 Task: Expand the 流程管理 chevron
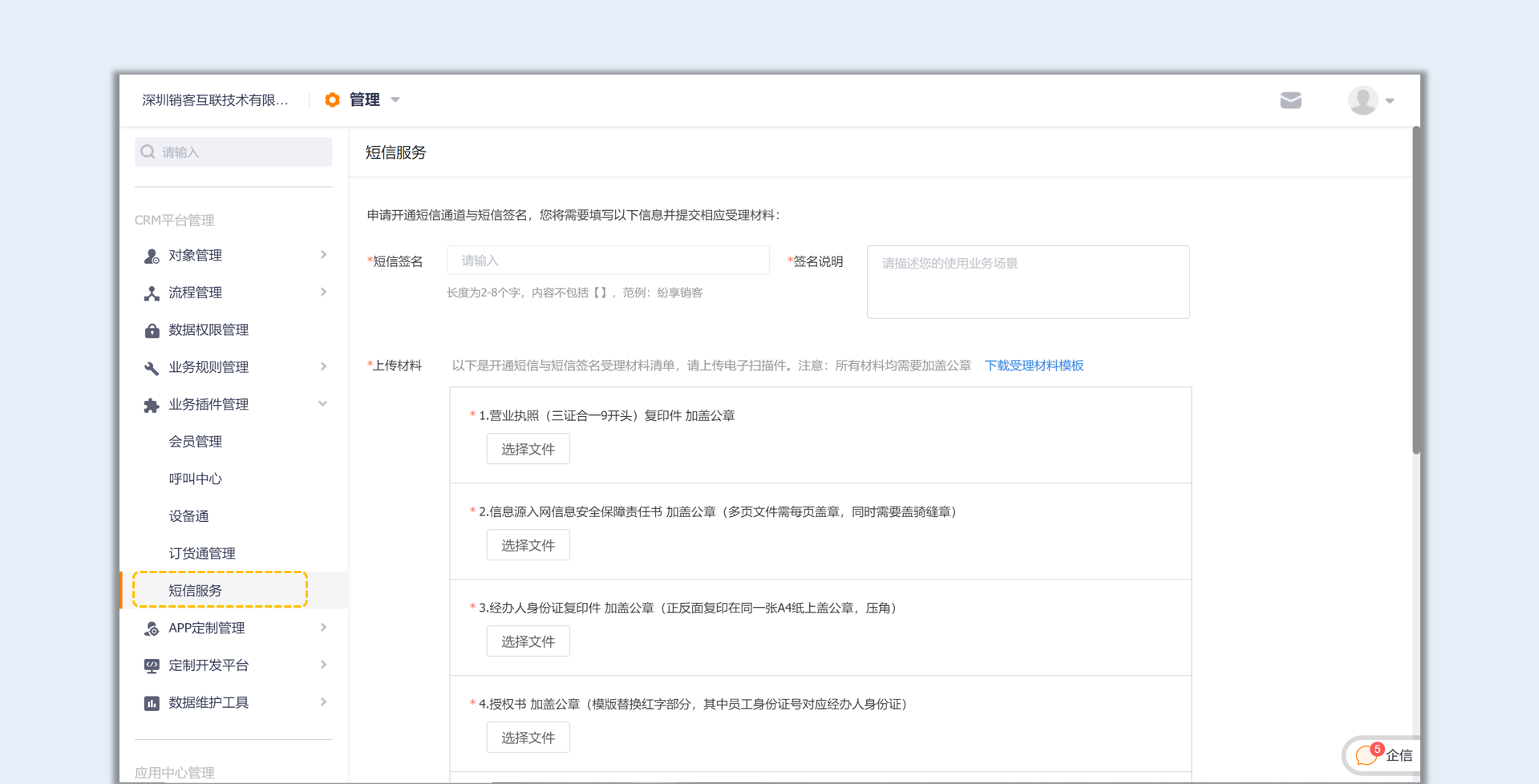point(323,292)
